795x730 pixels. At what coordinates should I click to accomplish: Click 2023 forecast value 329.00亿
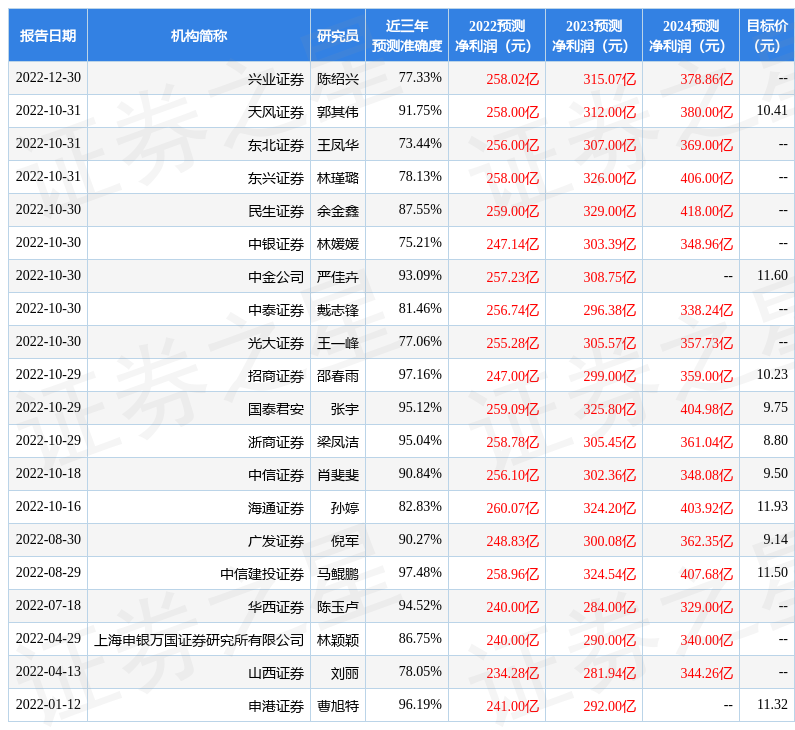pyautogui.click(x=609, y=211)
